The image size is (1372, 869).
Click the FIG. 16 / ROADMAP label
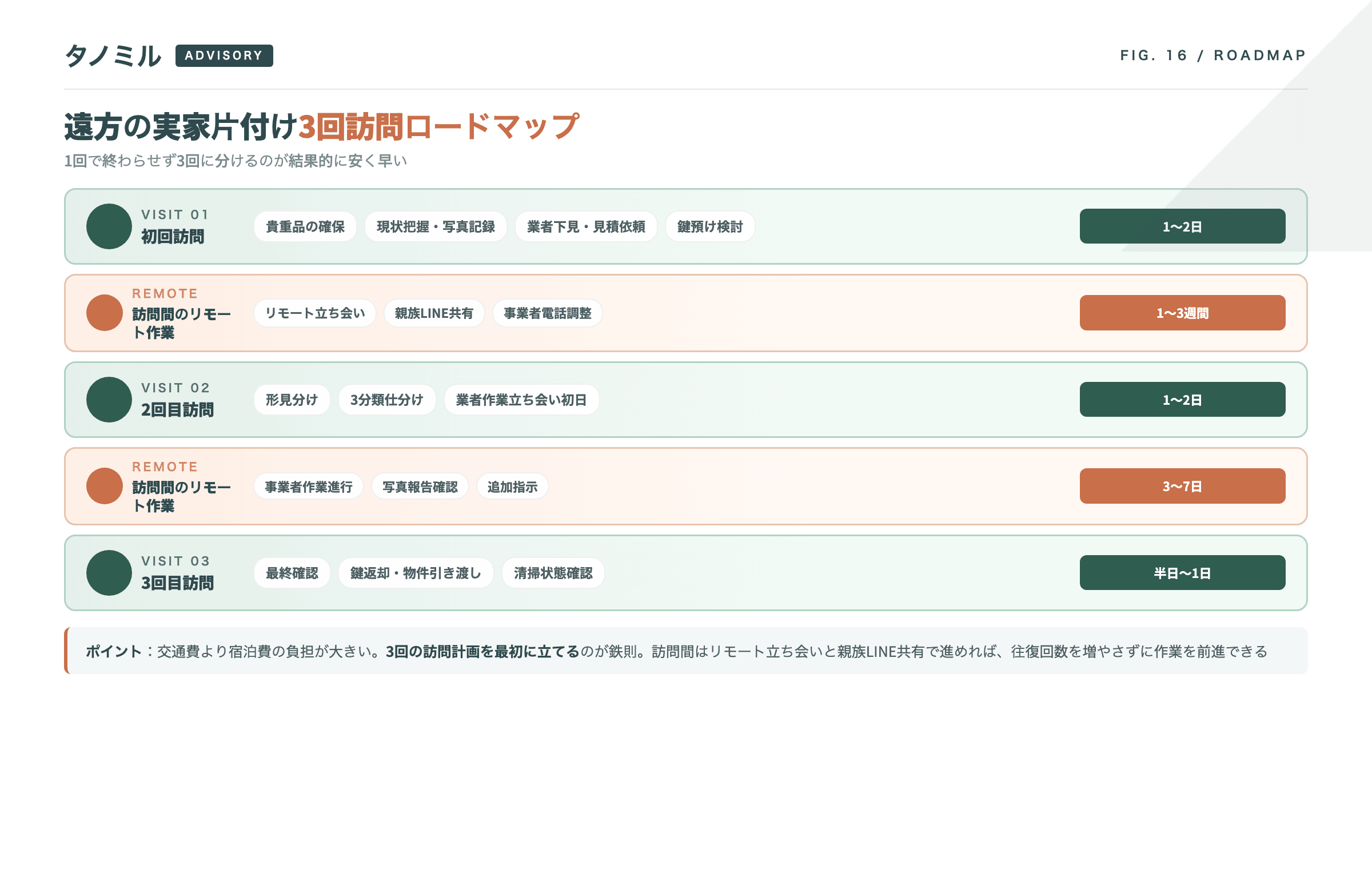coord(1213,55)
